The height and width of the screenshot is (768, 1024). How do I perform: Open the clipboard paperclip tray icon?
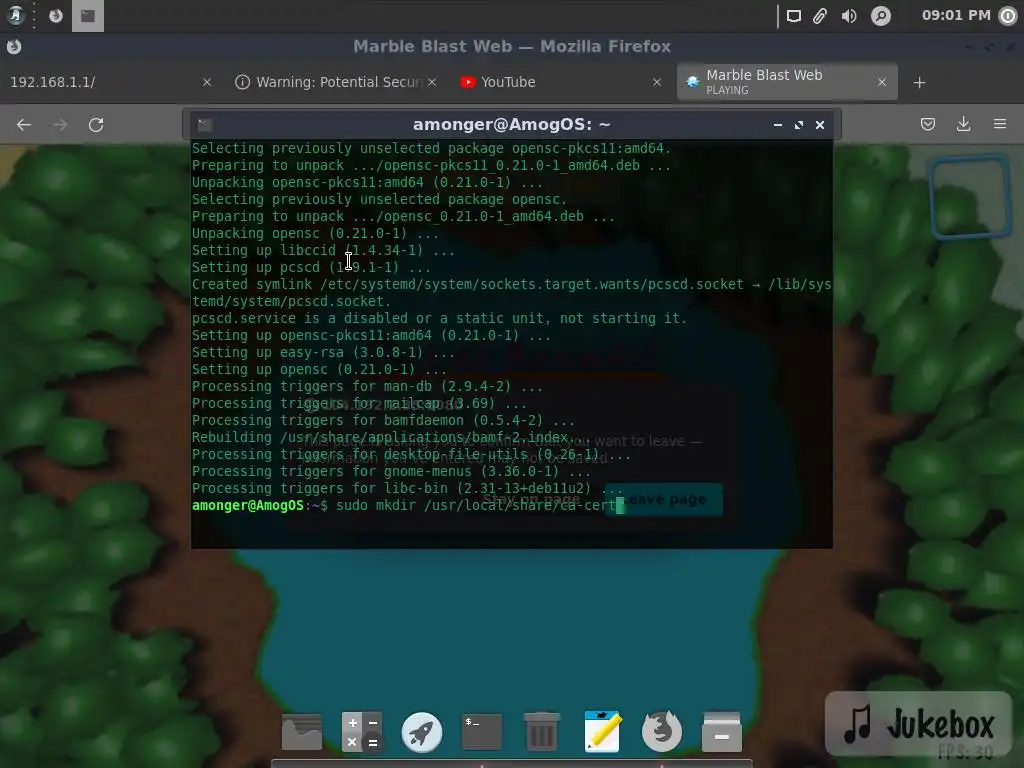pos(820,16)
